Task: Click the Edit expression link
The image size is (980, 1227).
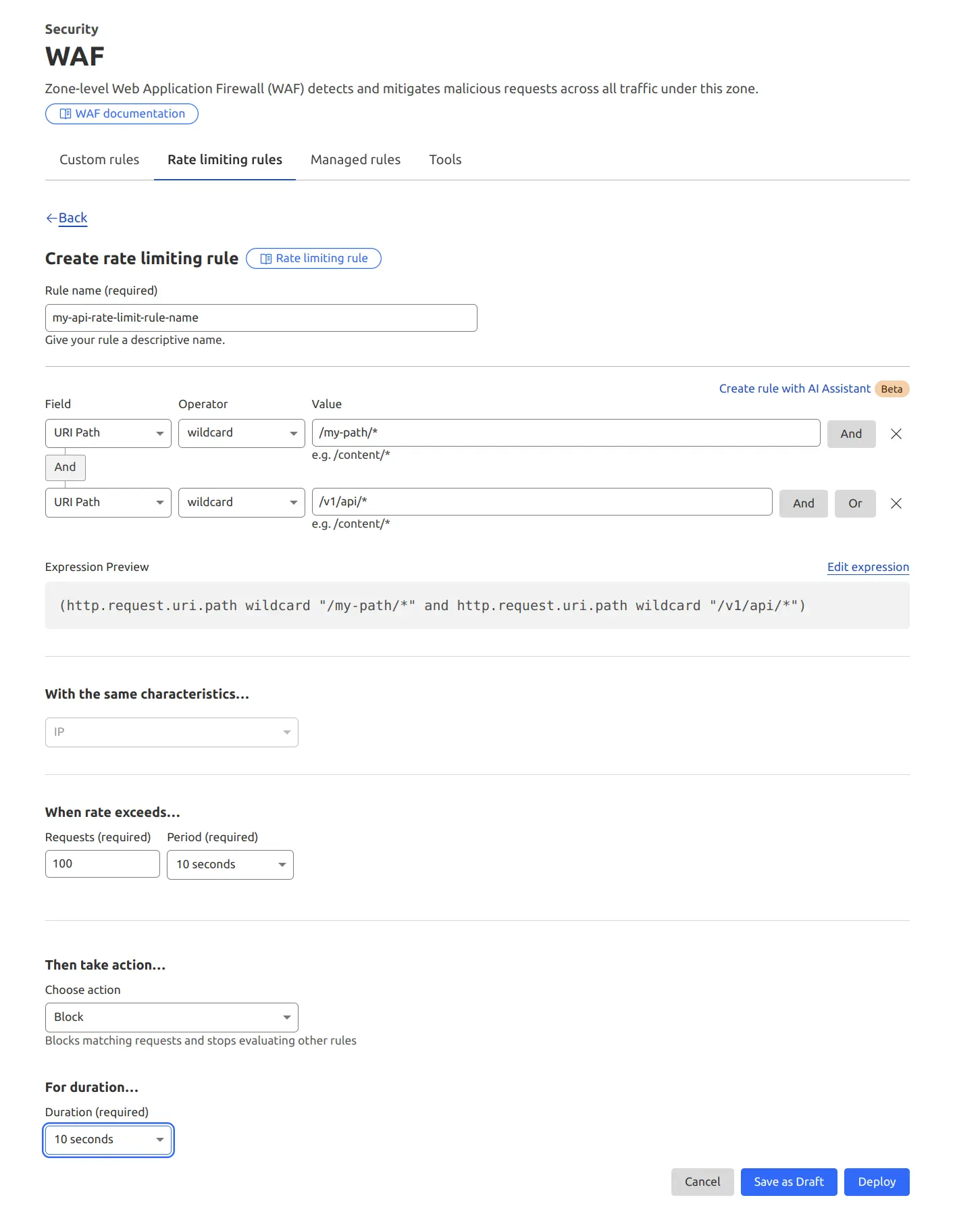Action: (x=868, y=567)
